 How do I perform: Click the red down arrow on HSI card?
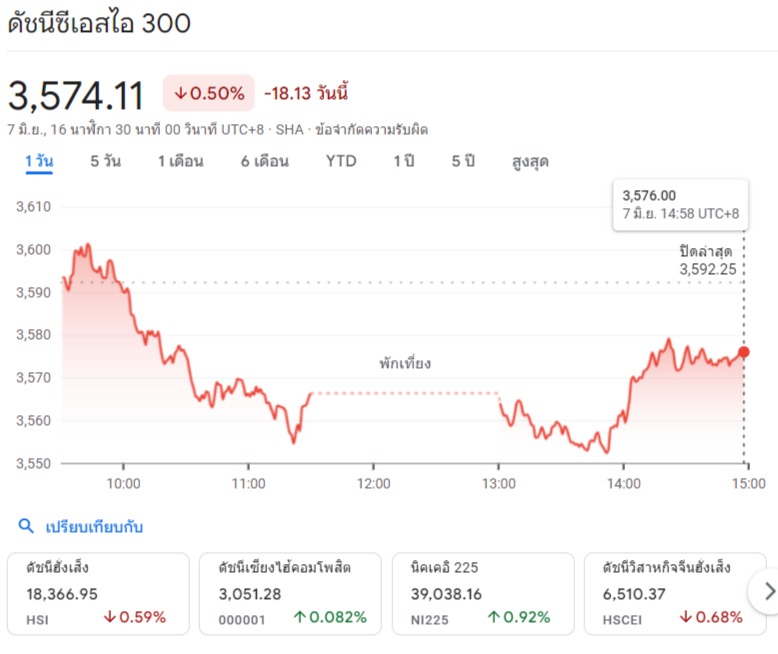(109, 618)
